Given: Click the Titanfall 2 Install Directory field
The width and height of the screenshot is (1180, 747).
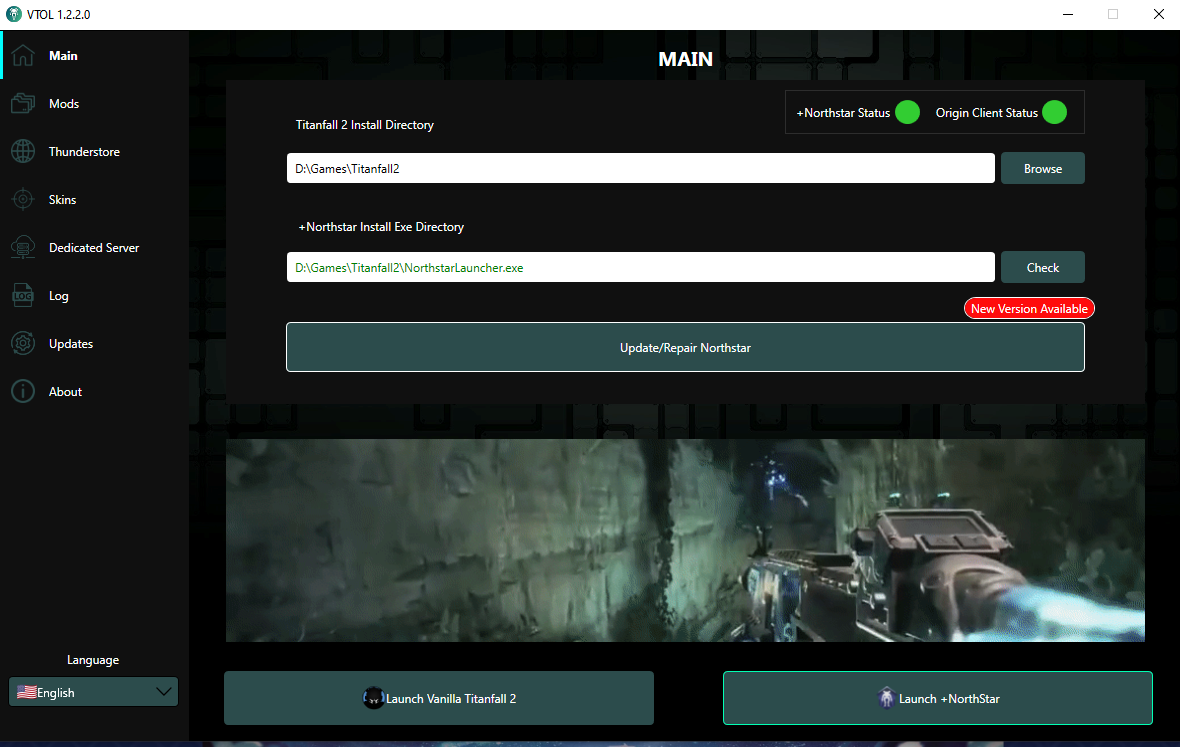Looking at the screenshot, I should tap(640, 169).
